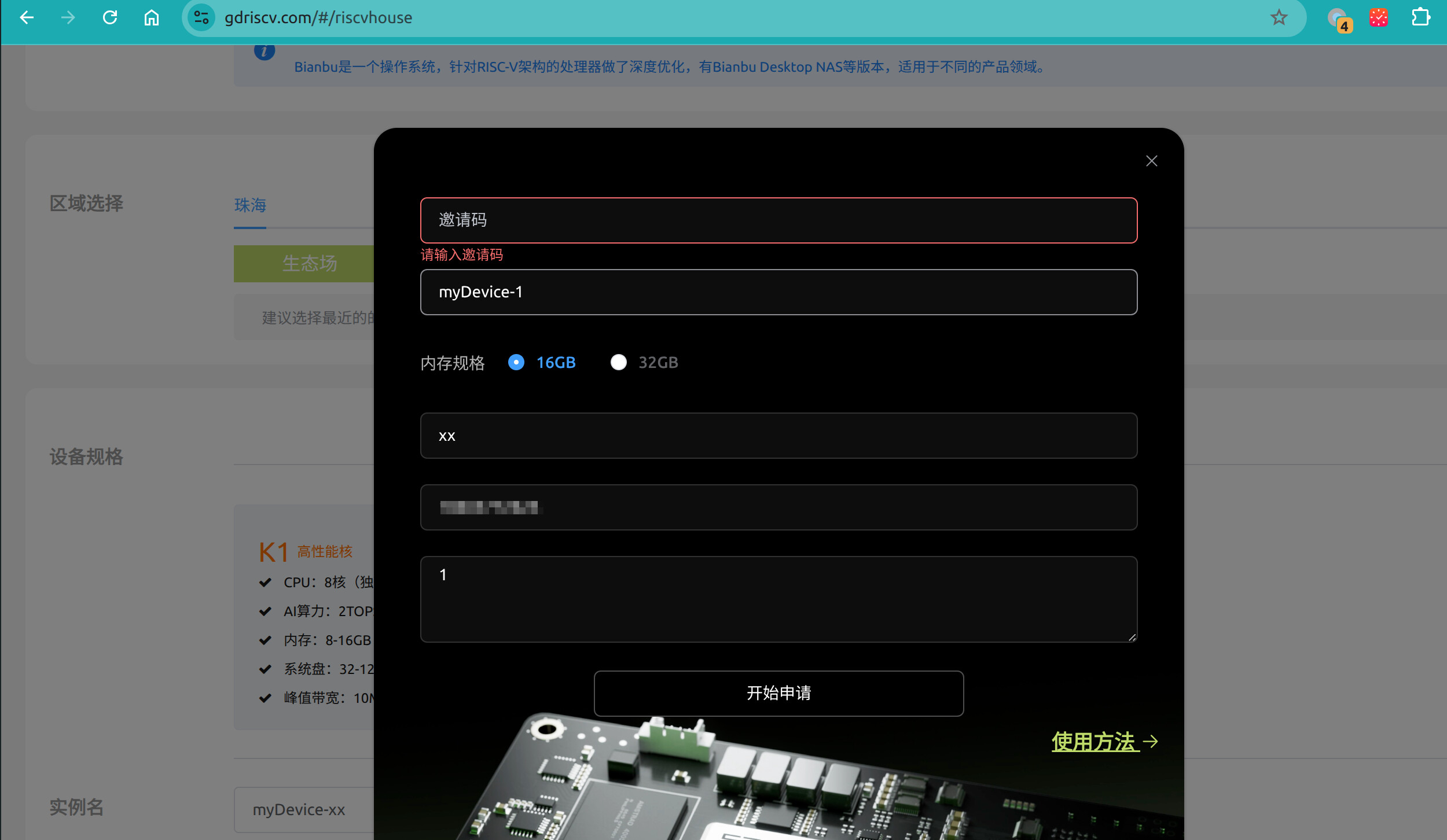The height and width of the screenshot is (840, 1447).
Task: Open site information icon in address bar
Action: click(201, 17)
